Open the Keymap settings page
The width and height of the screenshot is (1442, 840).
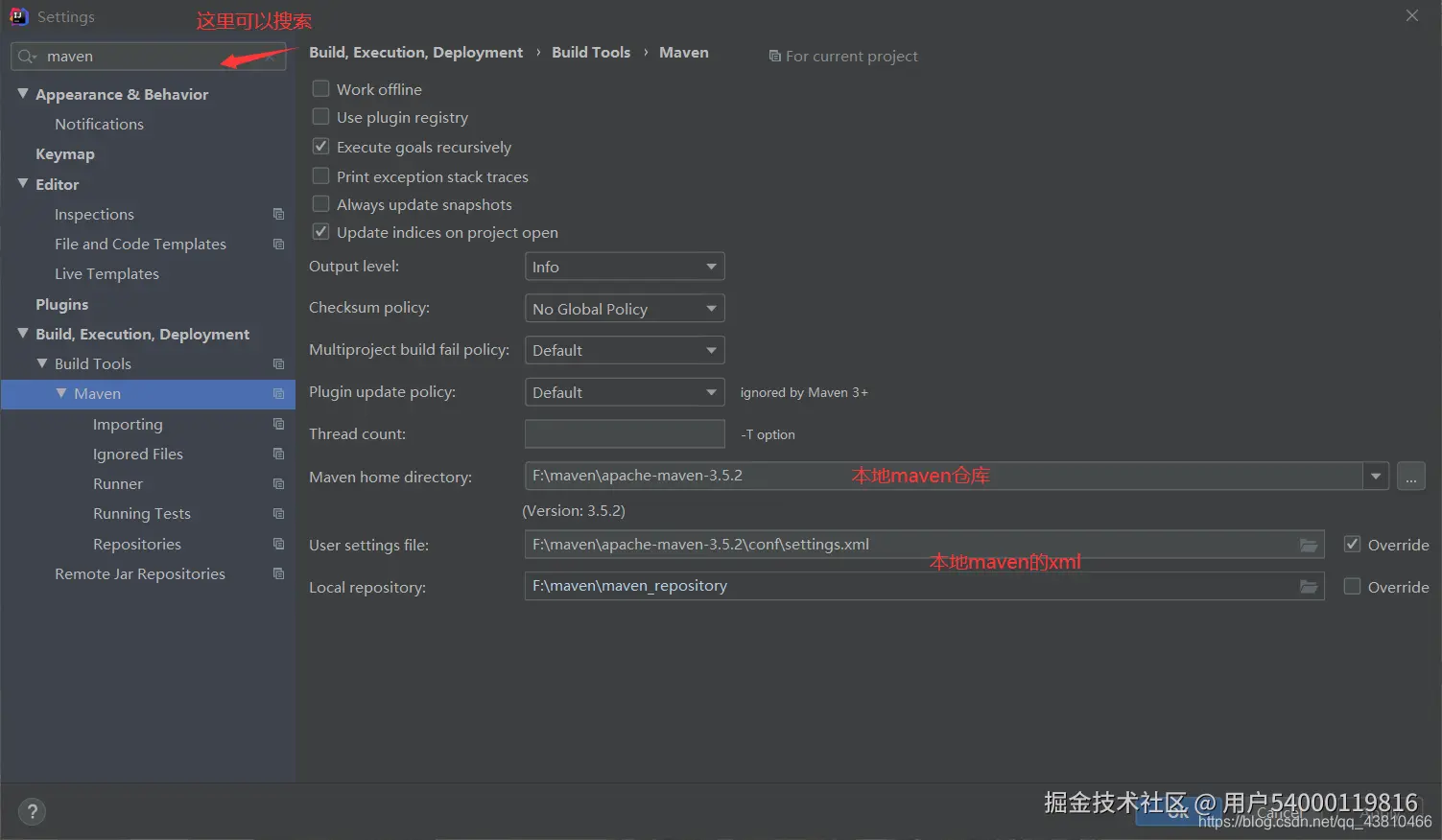[x=65, y=153]
